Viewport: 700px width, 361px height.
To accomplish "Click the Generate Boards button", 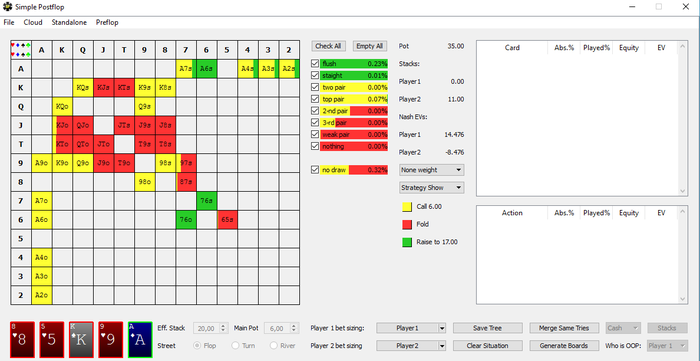I will click(x=564, y=345).
